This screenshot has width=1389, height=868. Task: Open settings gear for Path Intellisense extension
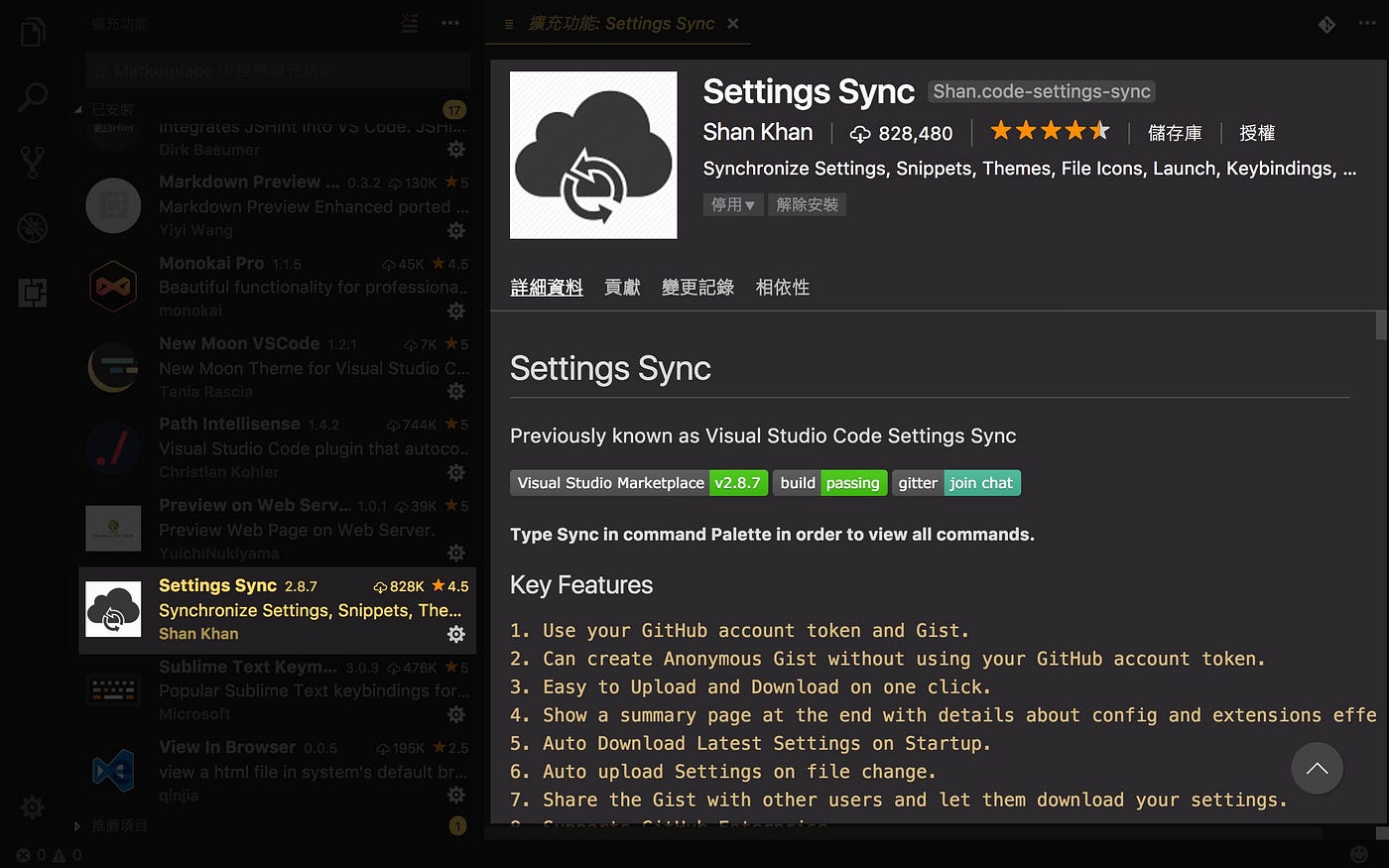[456, 471]
